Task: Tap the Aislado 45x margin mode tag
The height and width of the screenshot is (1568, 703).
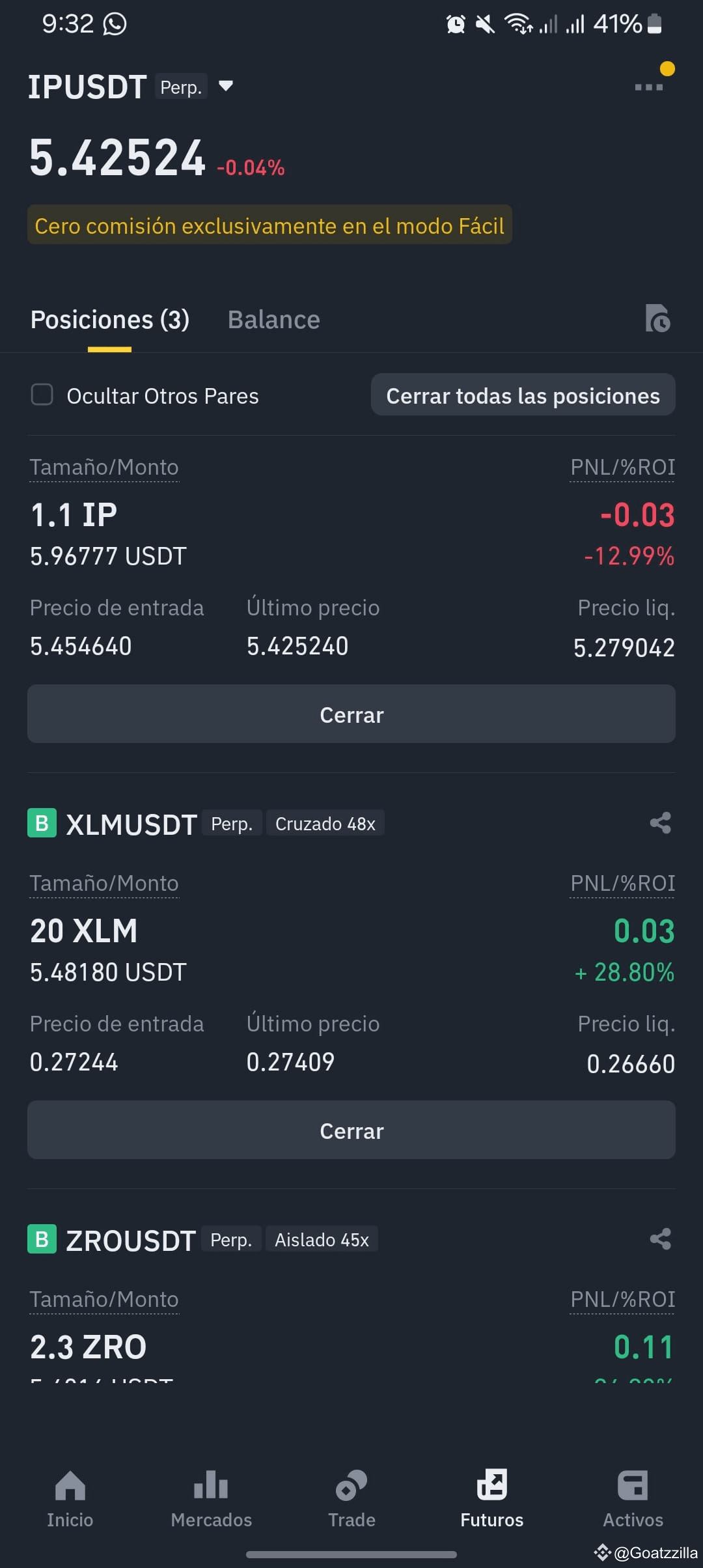Action: click(x=322, y=1240)
